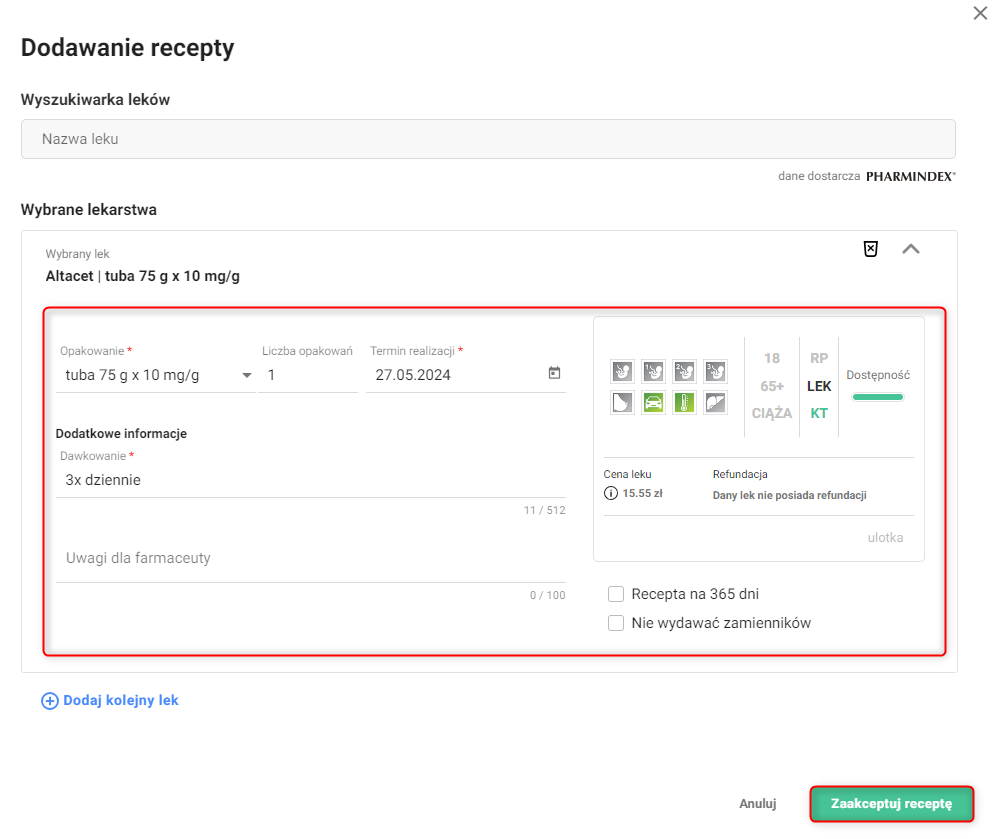Click the car driving warning icon

point(653,403)
